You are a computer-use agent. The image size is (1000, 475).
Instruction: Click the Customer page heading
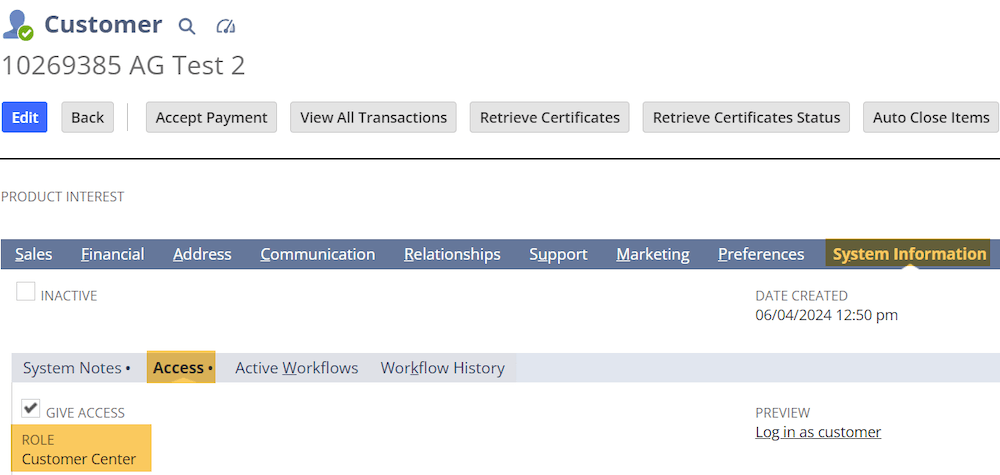click(103, 25)
